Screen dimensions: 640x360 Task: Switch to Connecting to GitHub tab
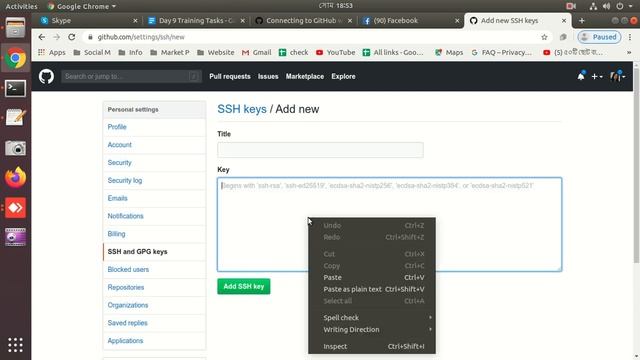302,20
